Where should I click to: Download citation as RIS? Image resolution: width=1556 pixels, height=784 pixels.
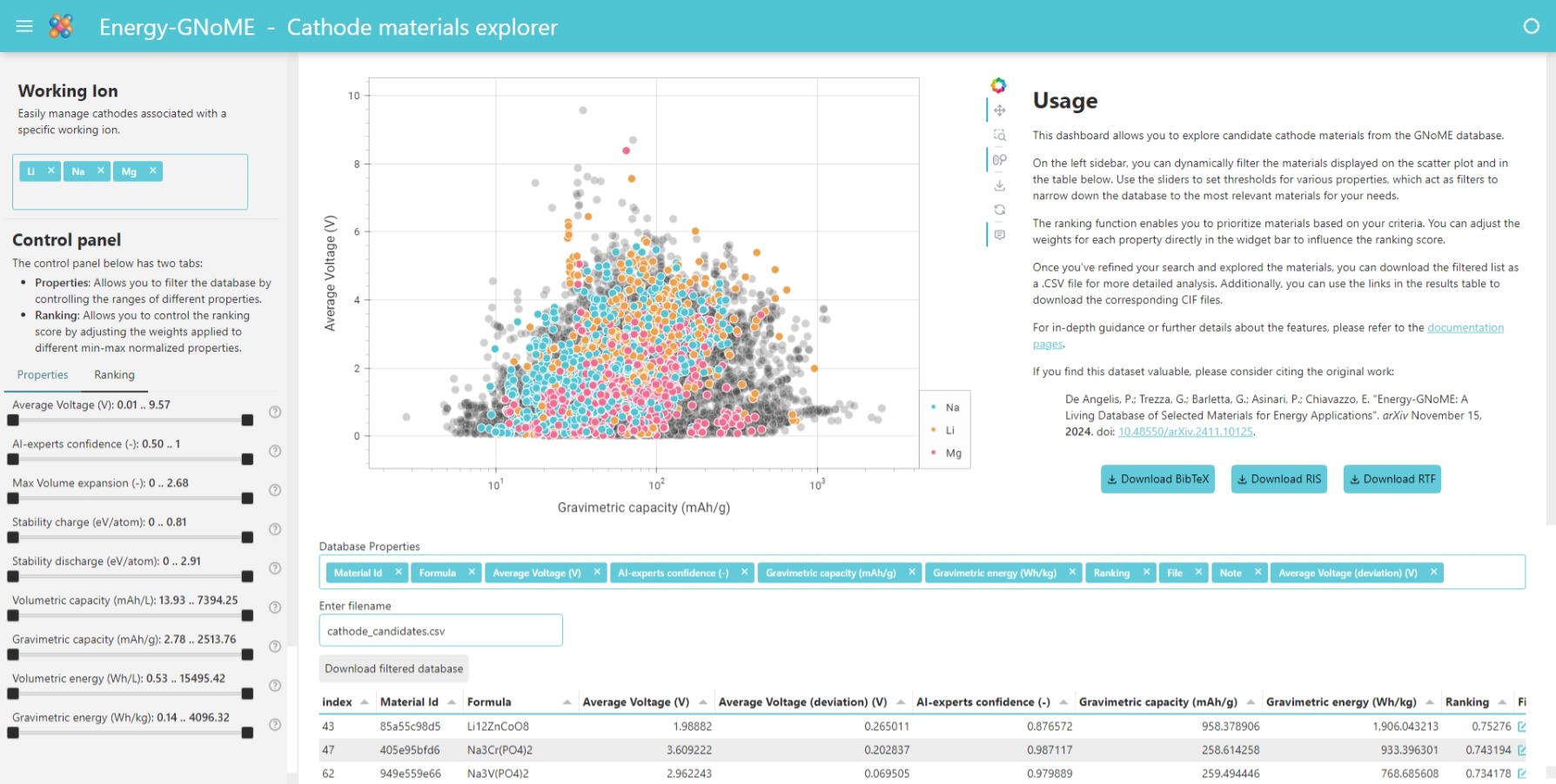pyautogui.click(x=1279, y=479)
